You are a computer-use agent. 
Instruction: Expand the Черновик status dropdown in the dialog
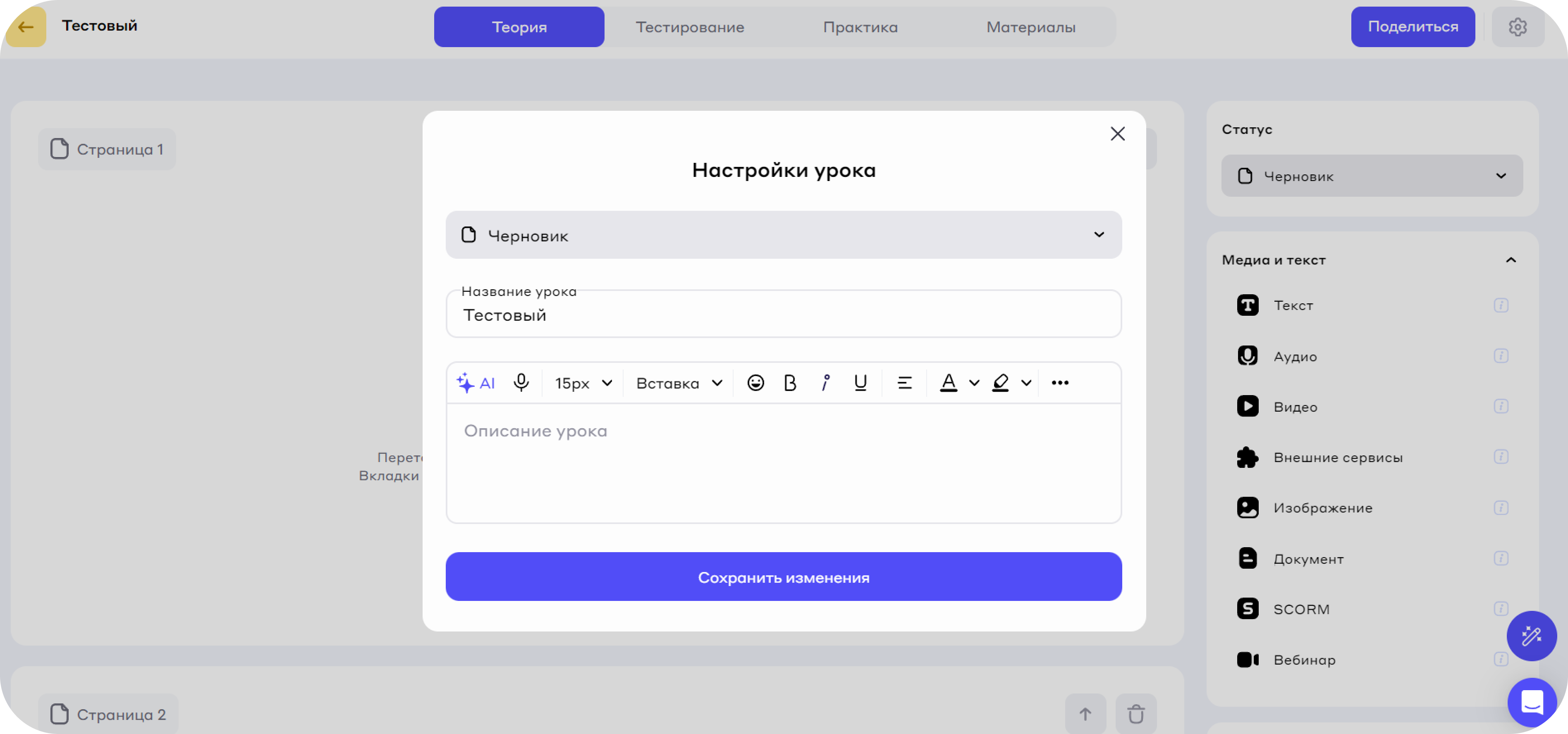(x=784, y=235)
